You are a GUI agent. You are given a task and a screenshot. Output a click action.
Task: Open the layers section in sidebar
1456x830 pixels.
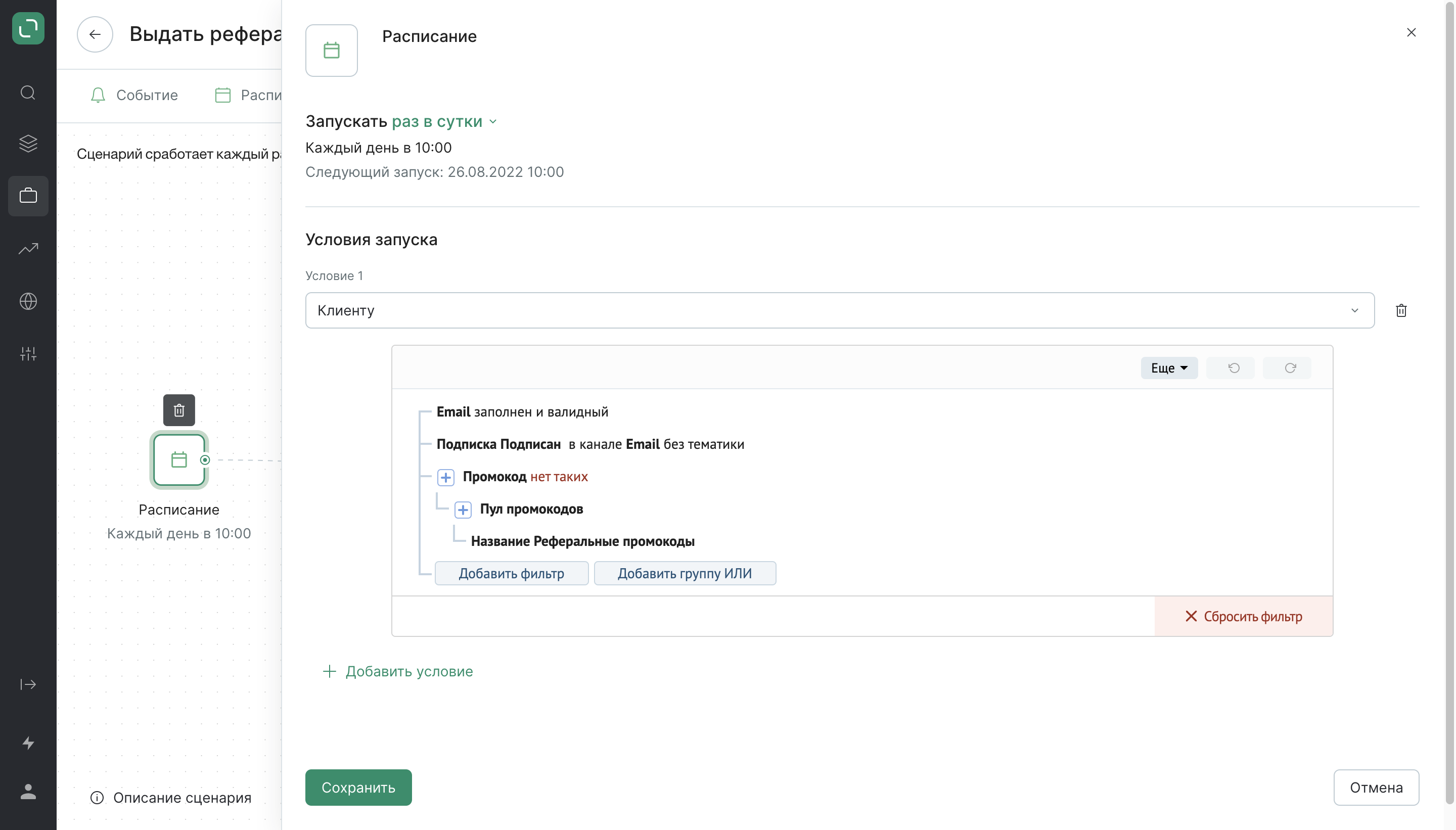[x=28, y=143]
